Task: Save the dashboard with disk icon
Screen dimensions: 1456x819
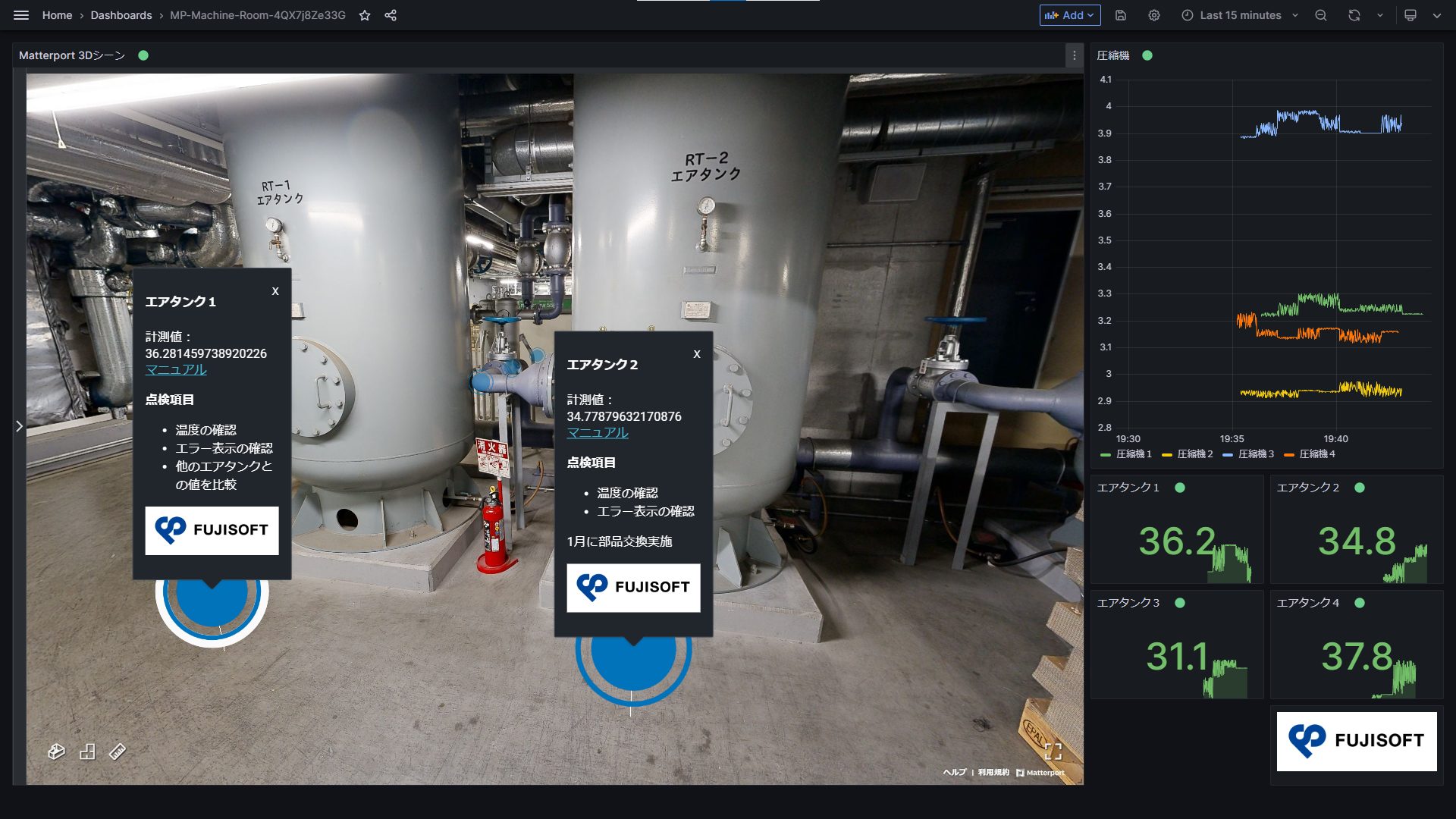Action: click(1121, 15)
